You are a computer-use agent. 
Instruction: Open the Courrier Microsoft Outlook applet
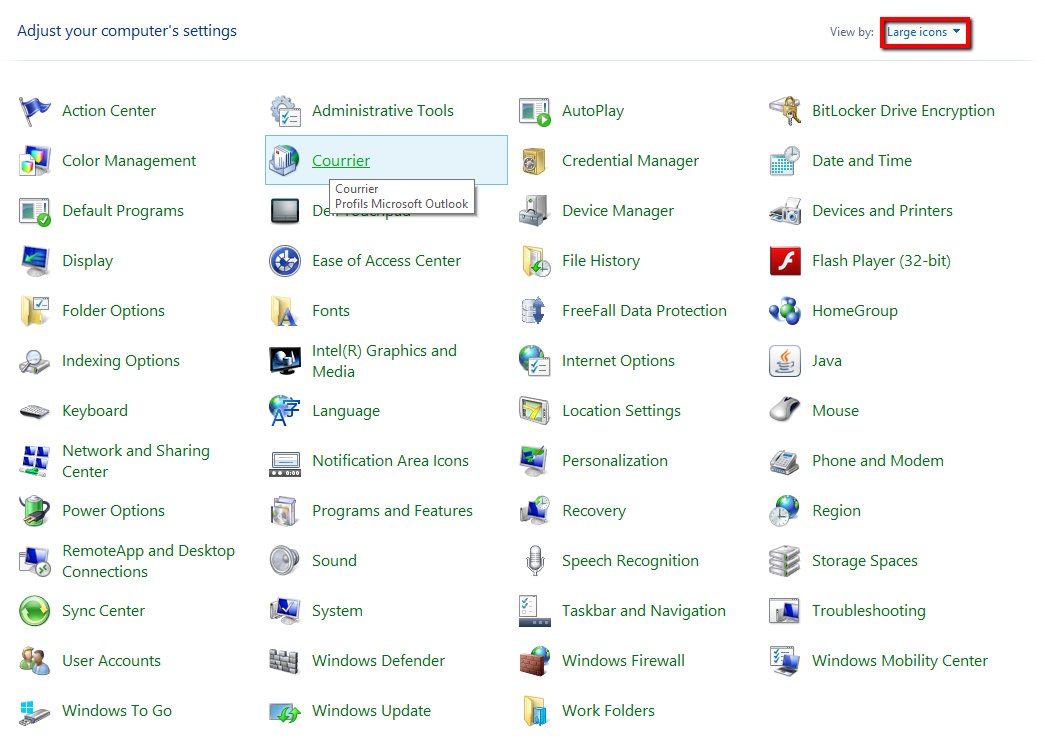coord(340,160)
